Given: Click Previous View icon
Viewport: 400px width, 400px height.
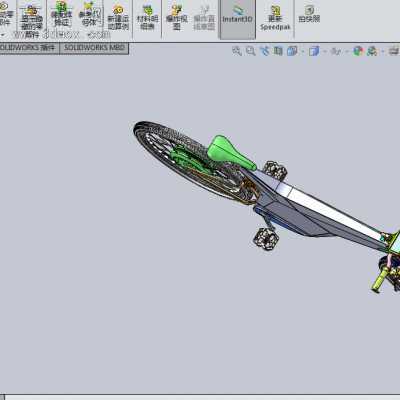Looking at the screenshot, I should pos(264,51).
